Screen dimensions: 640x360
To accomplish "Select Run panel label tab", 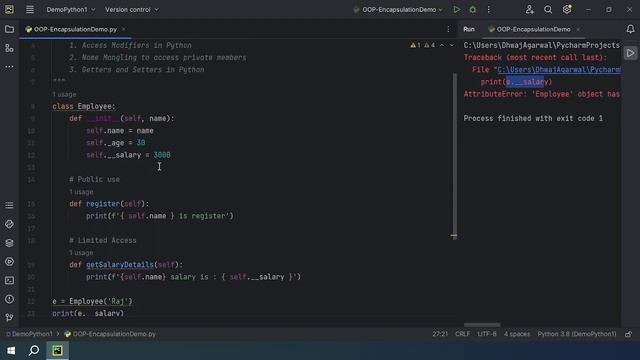I will [469, 29].
